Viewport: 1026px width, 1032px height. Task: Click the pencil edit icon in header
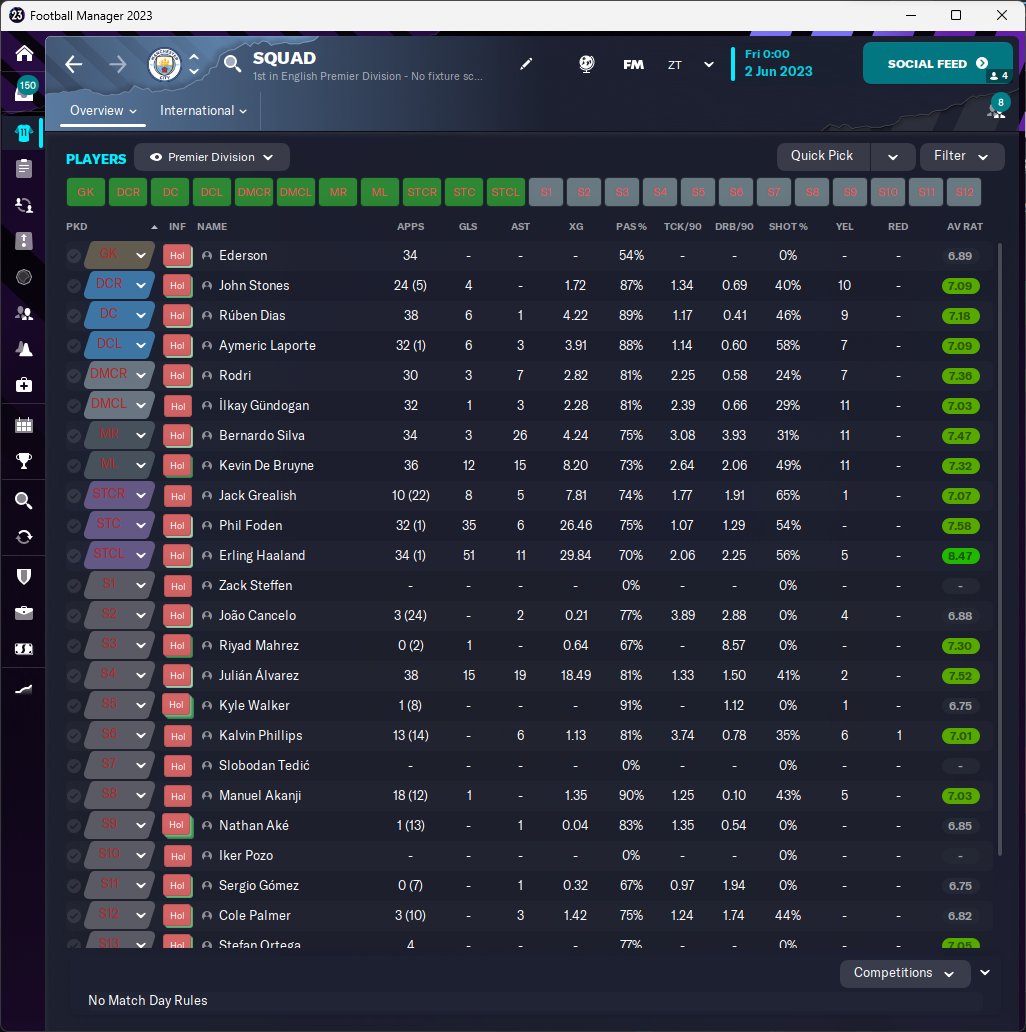click(x=526, y=64)
